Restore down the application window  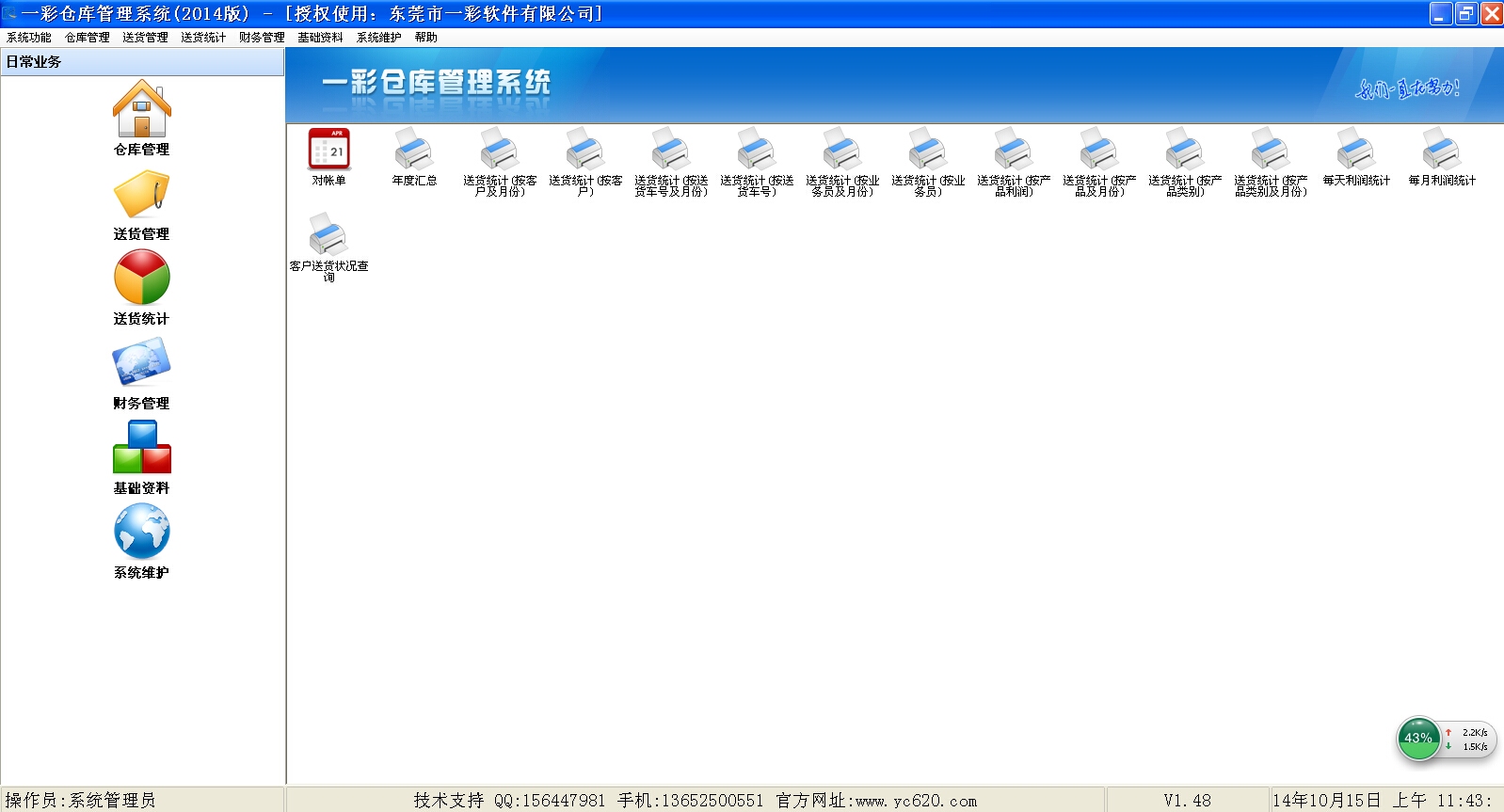coord(1466,13)
